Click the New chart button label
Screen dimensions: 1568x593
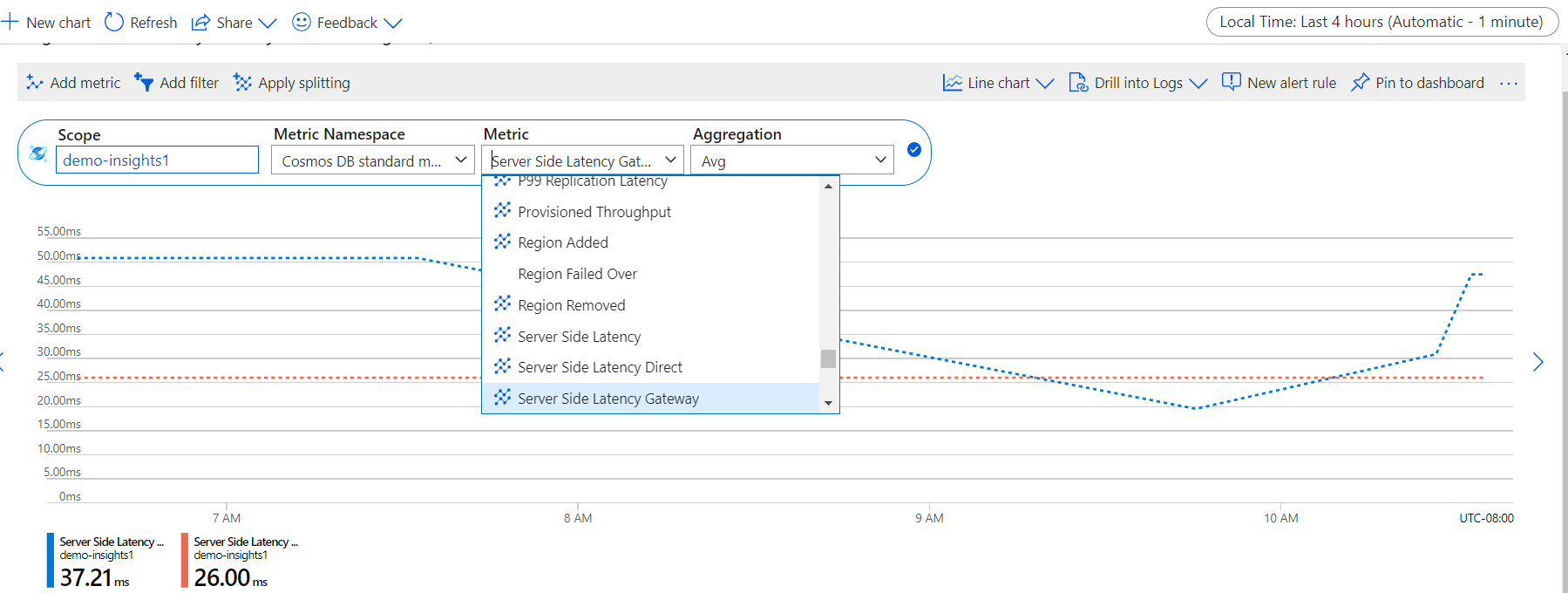[58, 23]
